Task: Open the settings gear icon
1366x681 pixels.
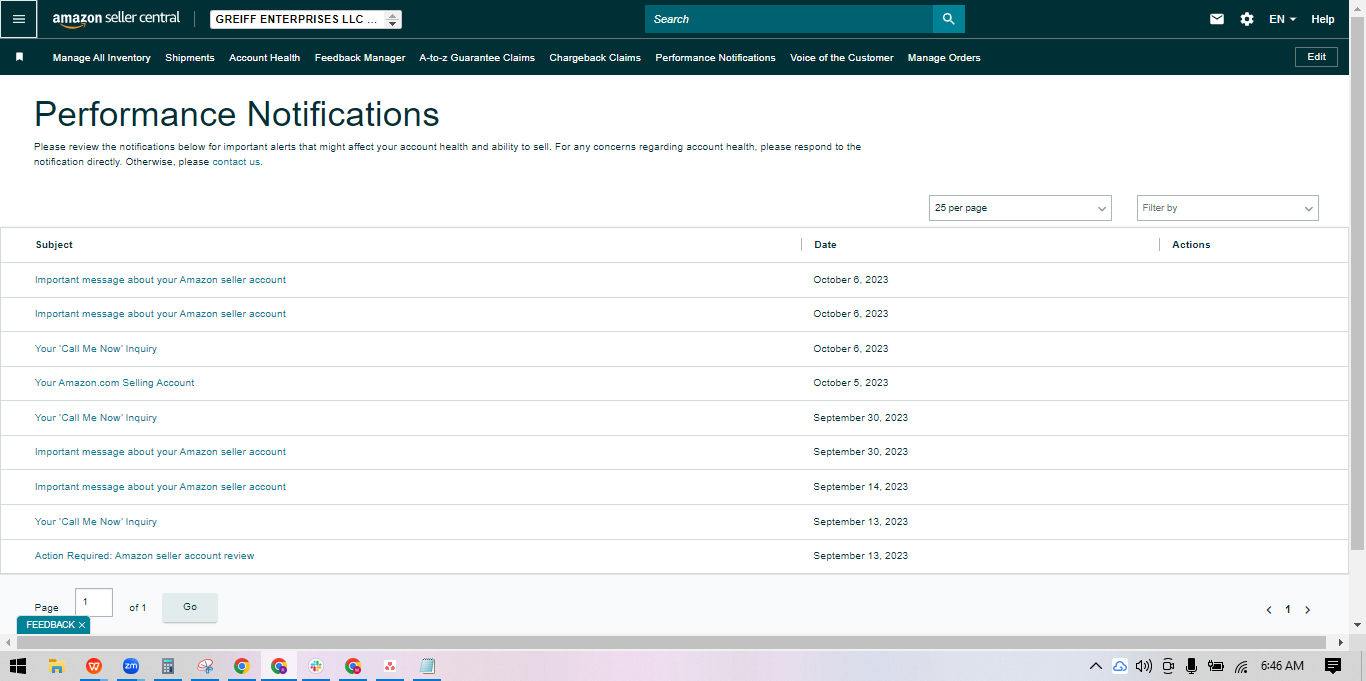Action: (x=1247, y=19)
